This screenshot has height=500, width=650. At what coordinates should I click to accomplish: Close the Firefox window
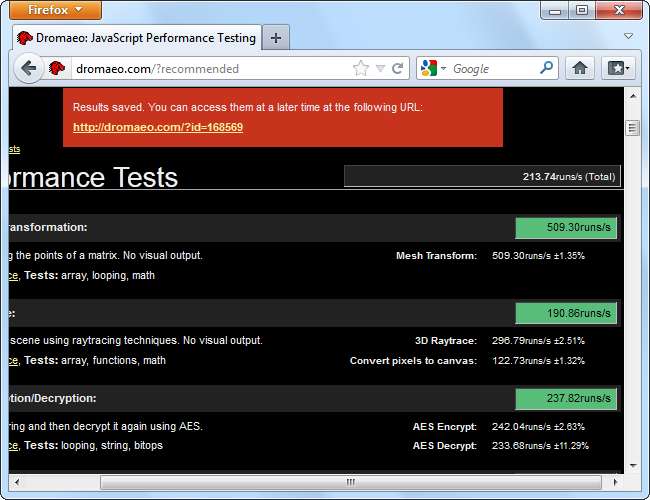619,10
